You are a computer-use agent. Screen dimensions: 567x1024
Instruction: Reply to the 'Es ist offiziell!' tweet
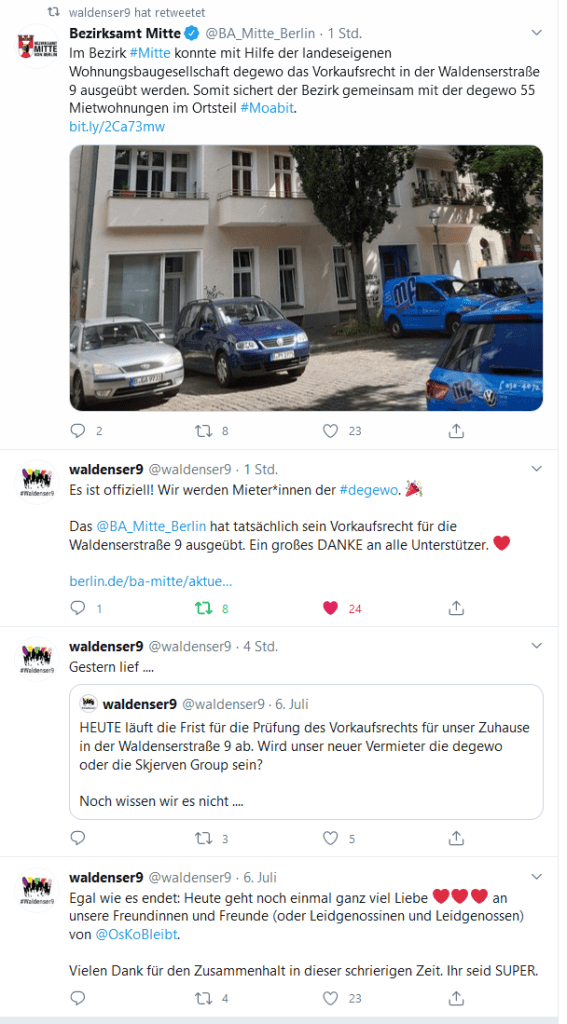click(x=78, y=608)
